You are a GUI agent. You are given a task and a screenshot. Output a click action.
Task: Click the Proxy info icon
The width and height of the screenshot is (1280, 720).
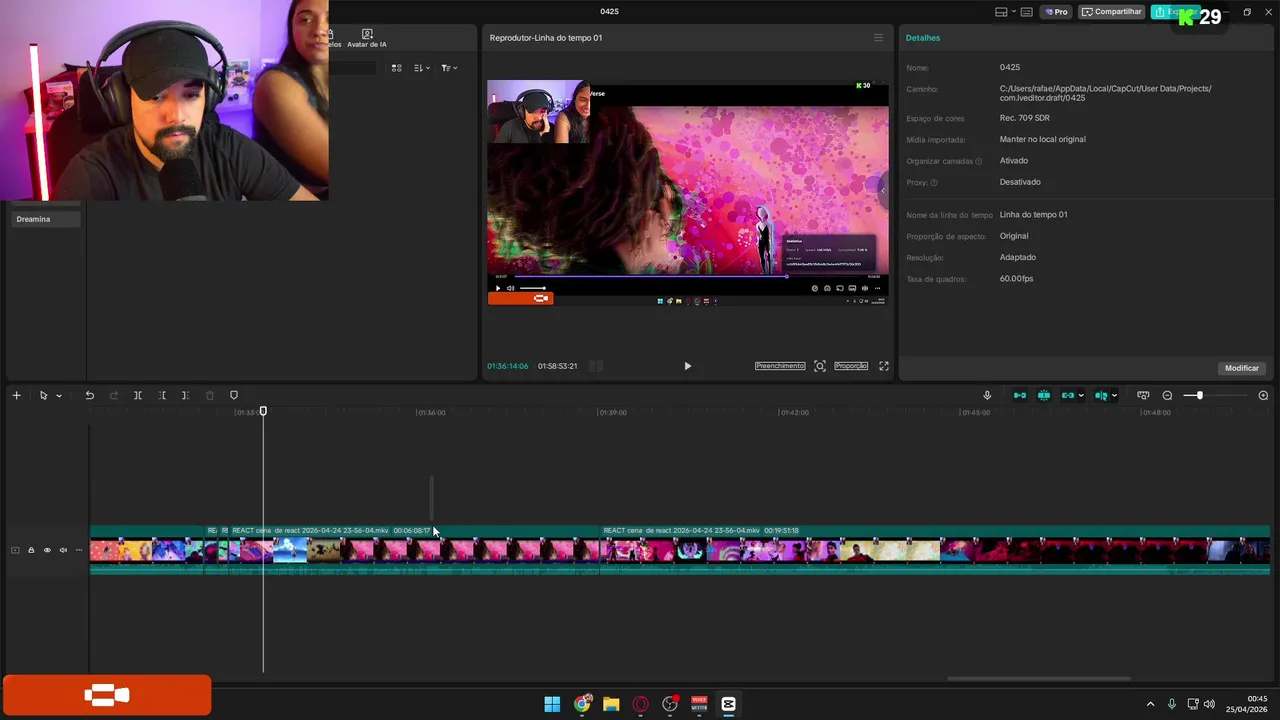coord(934,183)
